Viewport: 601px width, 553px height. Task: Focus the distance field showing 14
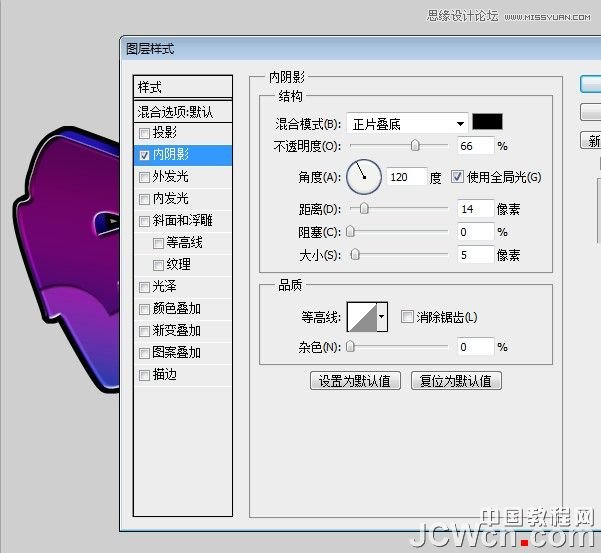point(476,209)
